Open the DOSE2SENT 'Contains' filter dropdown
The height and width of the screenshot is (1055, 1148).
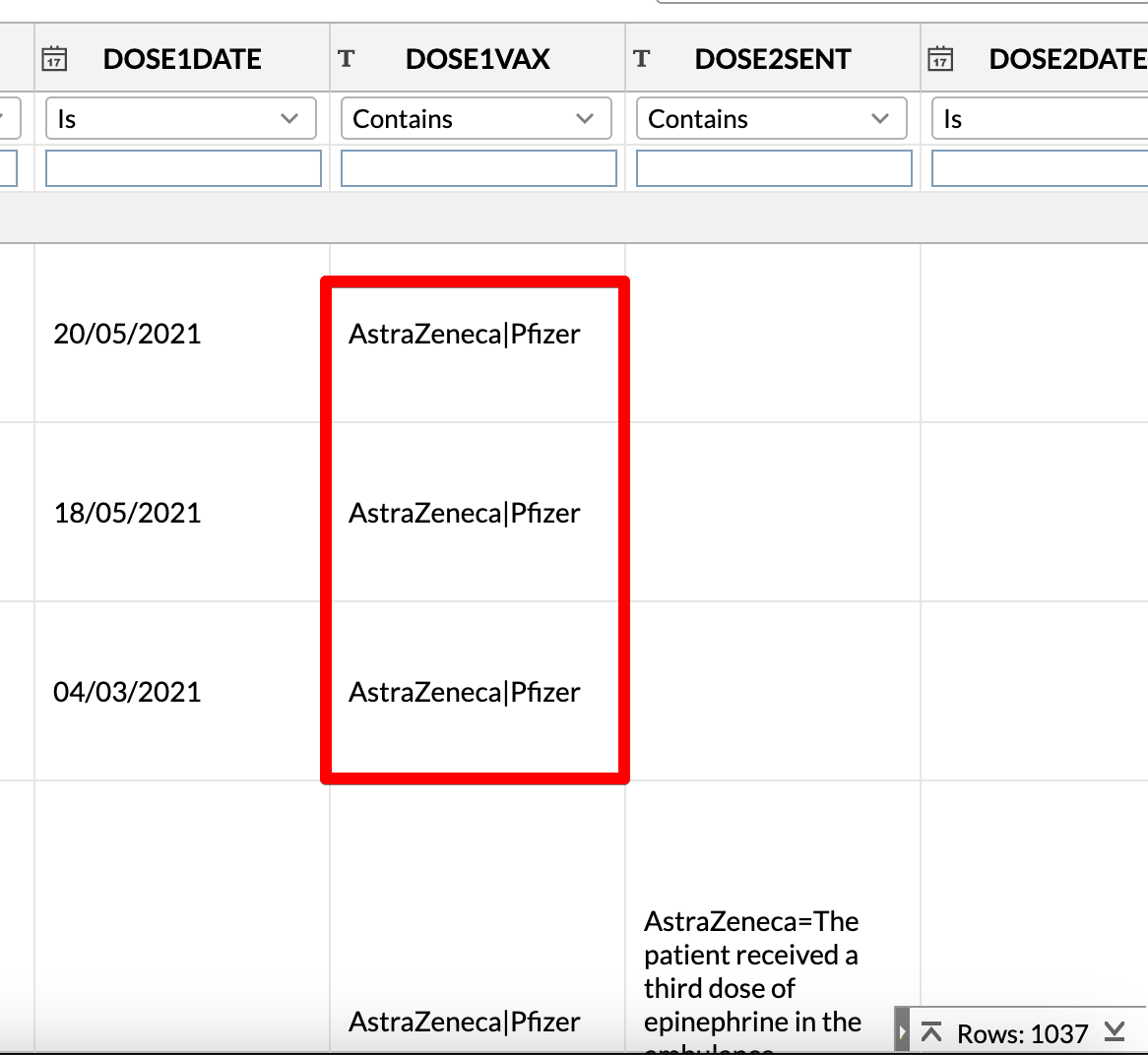click(772, 118)
